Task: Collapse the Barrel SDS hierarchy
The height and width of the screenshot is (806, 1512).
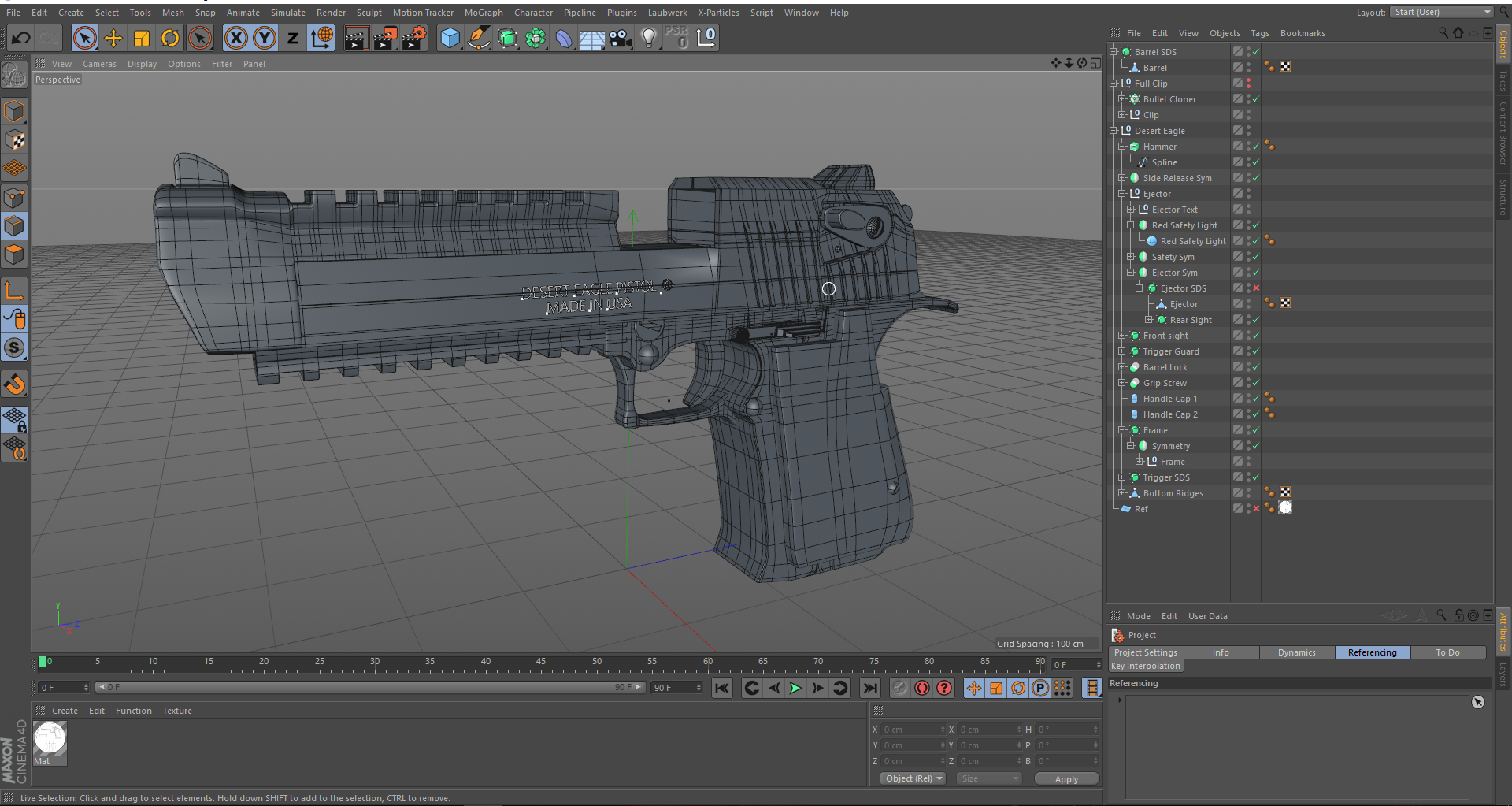Action: tap(1114, 52)
